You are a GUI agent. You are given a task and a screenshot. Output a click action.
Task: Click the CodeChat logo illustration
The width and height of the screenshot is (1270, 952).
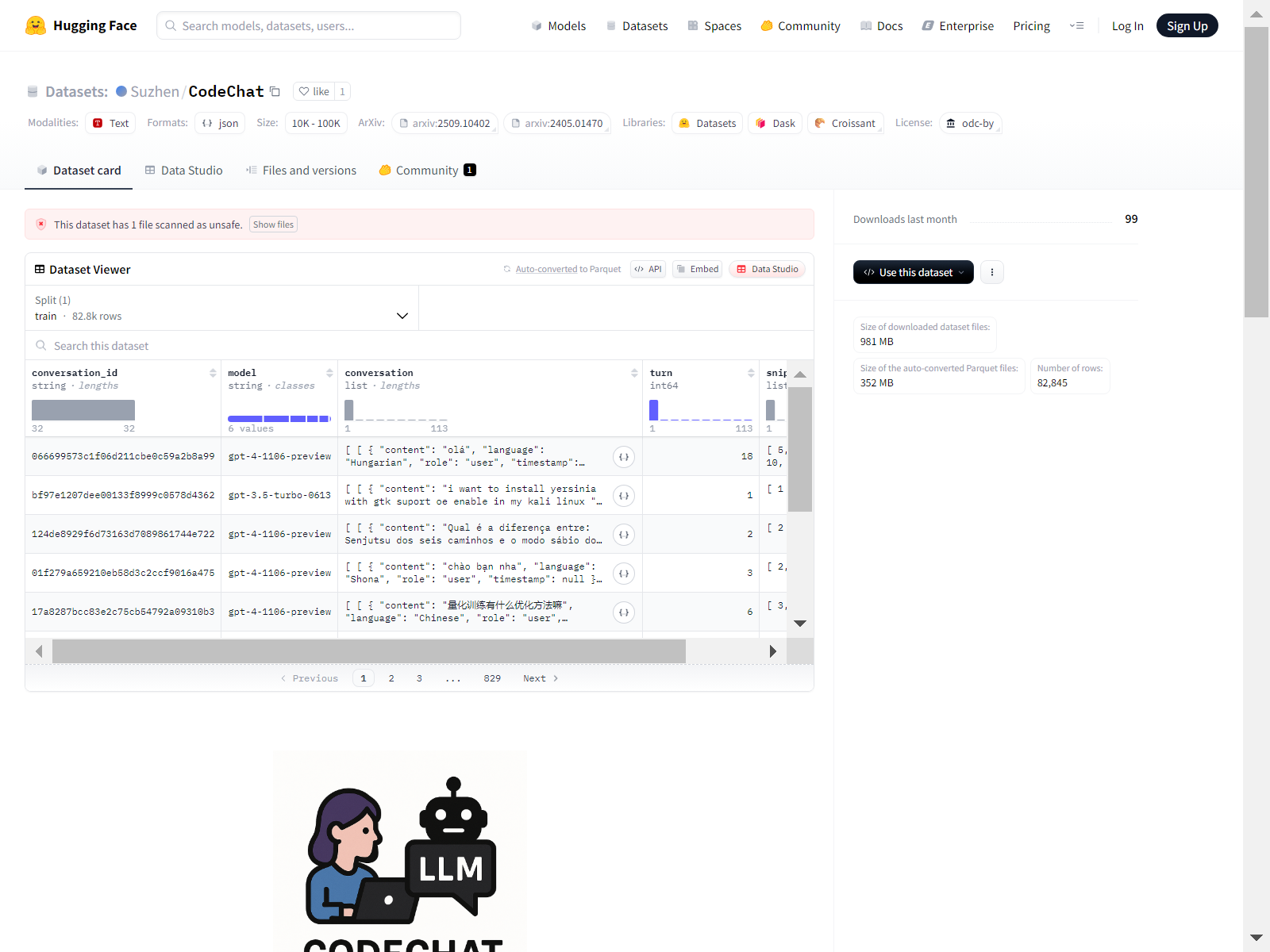point(400,851)
